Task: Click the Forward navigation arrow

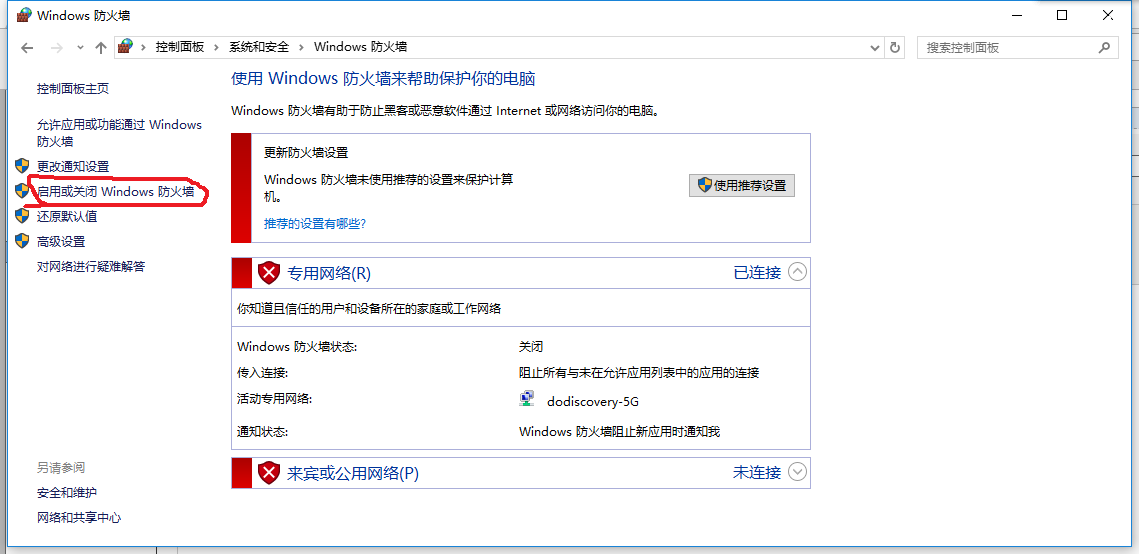Action: [x=57, y=48]
